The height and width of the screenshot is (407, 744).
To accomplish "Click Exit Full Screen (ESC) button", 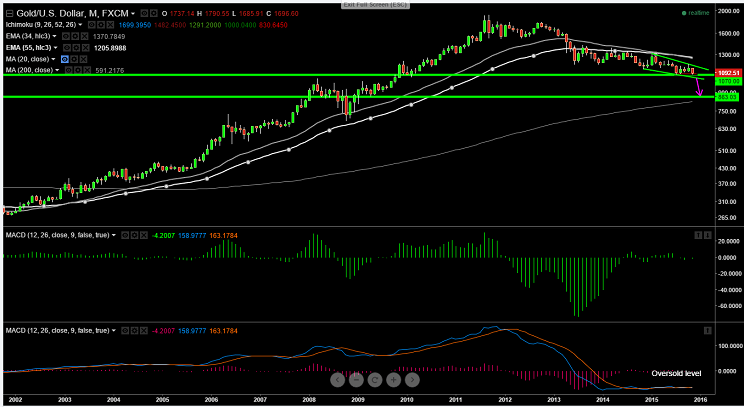I will [x=371, y=5].
